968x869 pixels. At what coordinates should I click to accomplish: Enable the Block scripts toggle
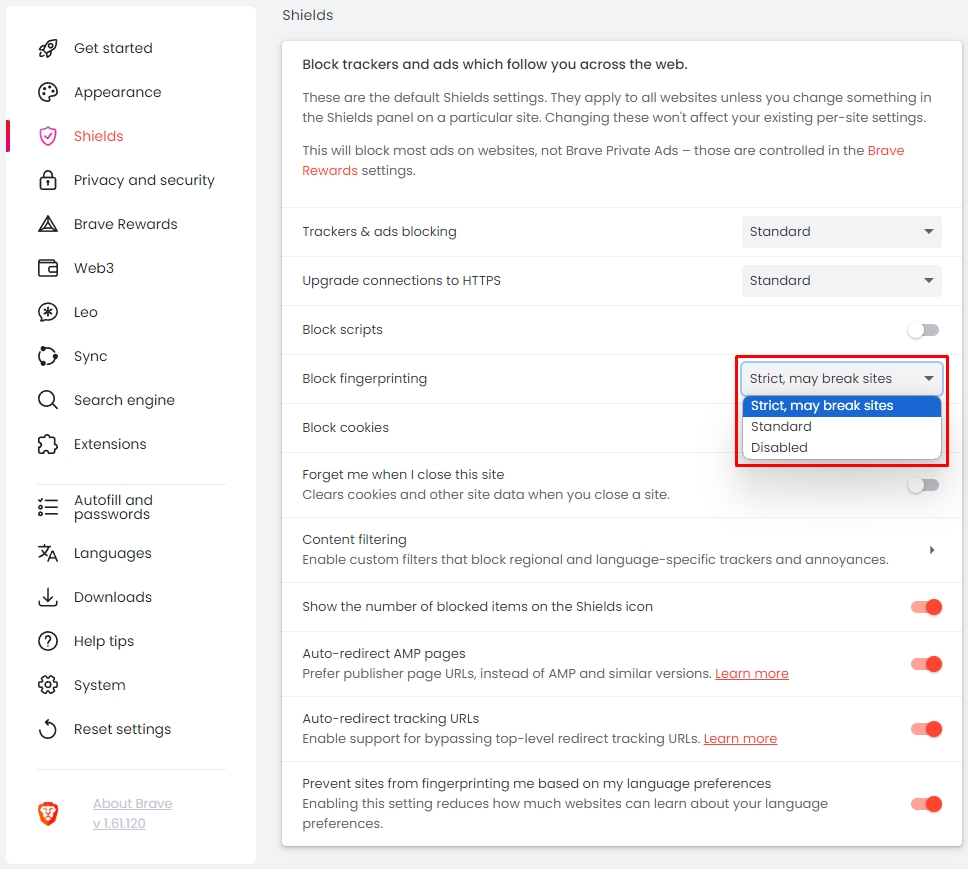pyautogui.click(x=923, y=330)
